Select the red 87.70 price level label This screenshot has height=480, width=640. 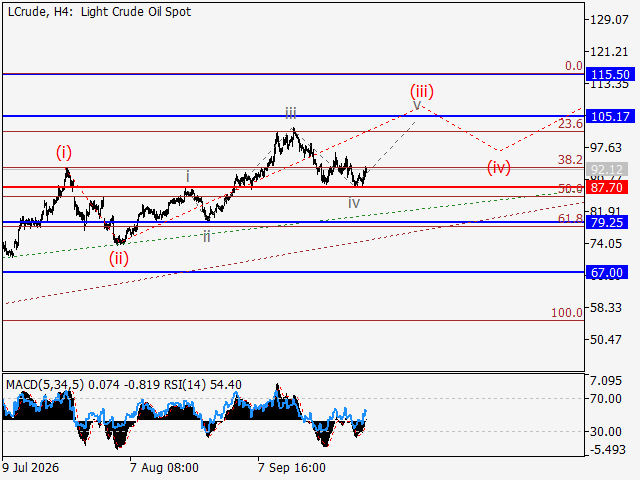607,187
